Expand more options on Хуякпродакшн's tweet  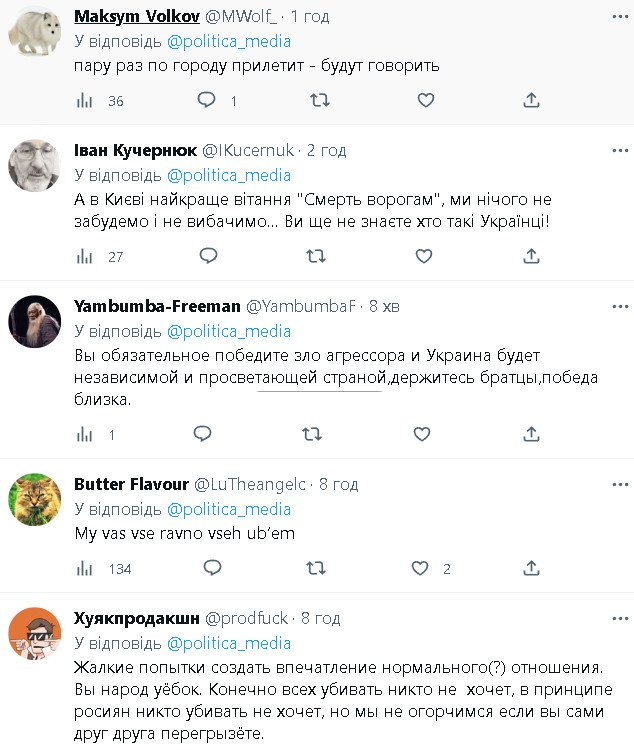(x=619, y=618)
